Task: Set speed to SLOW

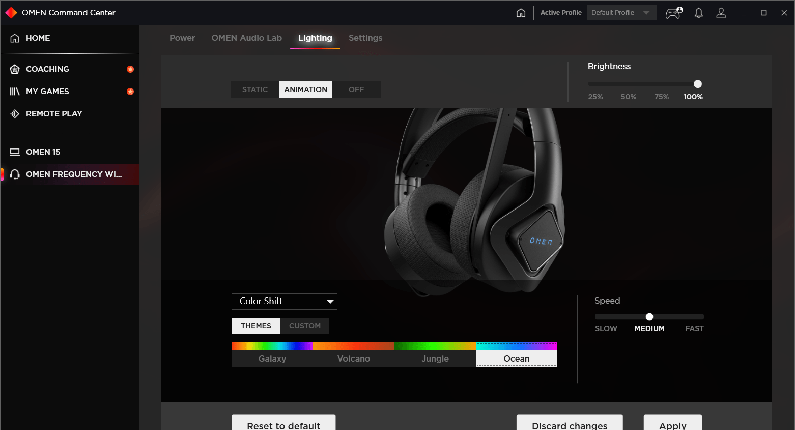Action: point(606,329)
